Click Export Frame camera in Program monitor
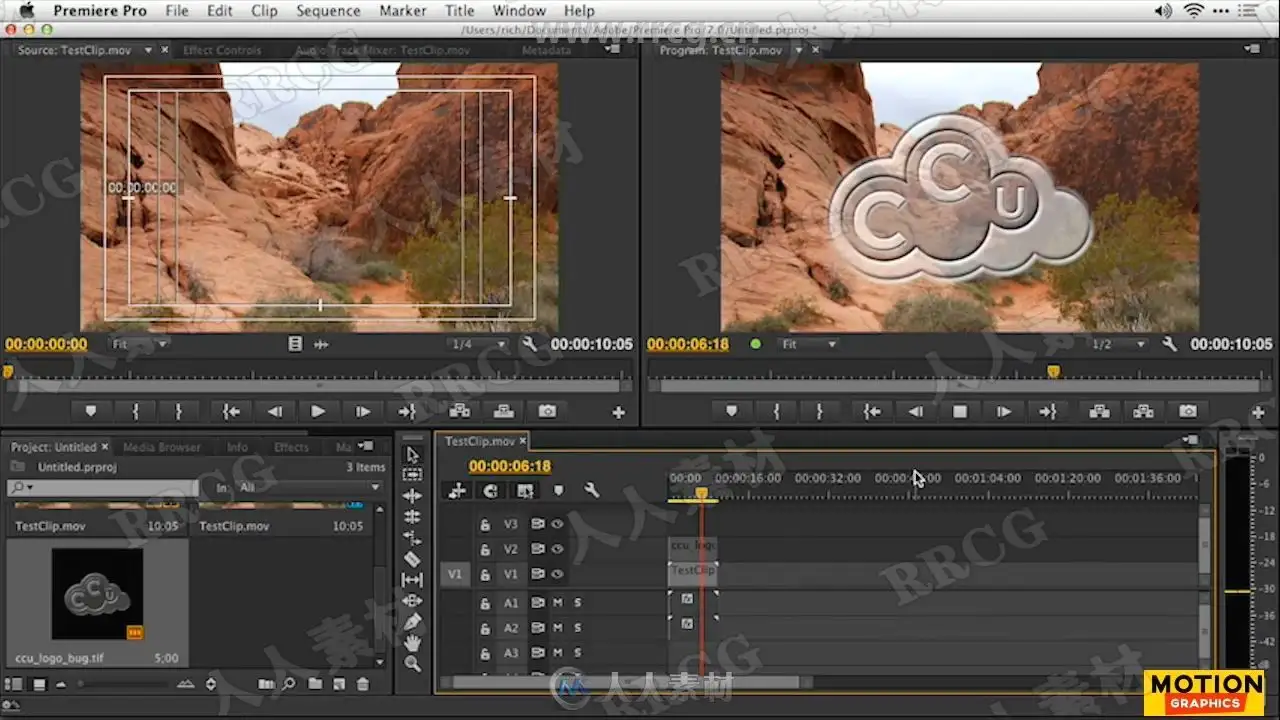Viewport: 1280px width, 720px height. click(x=1187, y=411)
